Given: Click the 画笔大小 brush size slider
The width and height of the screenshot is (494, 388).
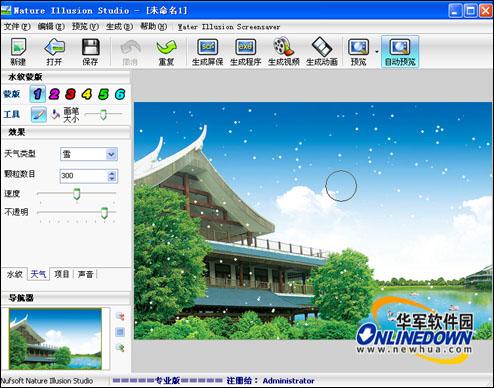Looking at the screenshot, I should click(x=103, y=114).
